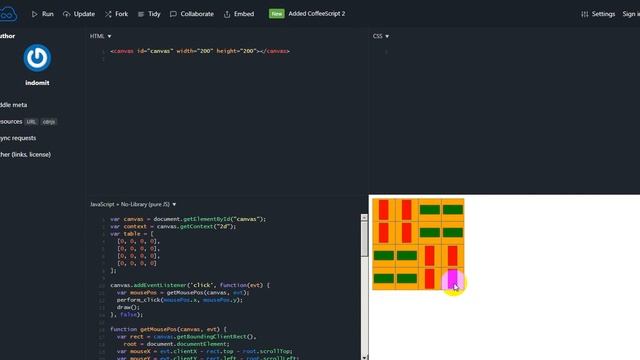640x360 pixels.
Task: Open the HTML panel dropdown
Action: click(100, 36)
